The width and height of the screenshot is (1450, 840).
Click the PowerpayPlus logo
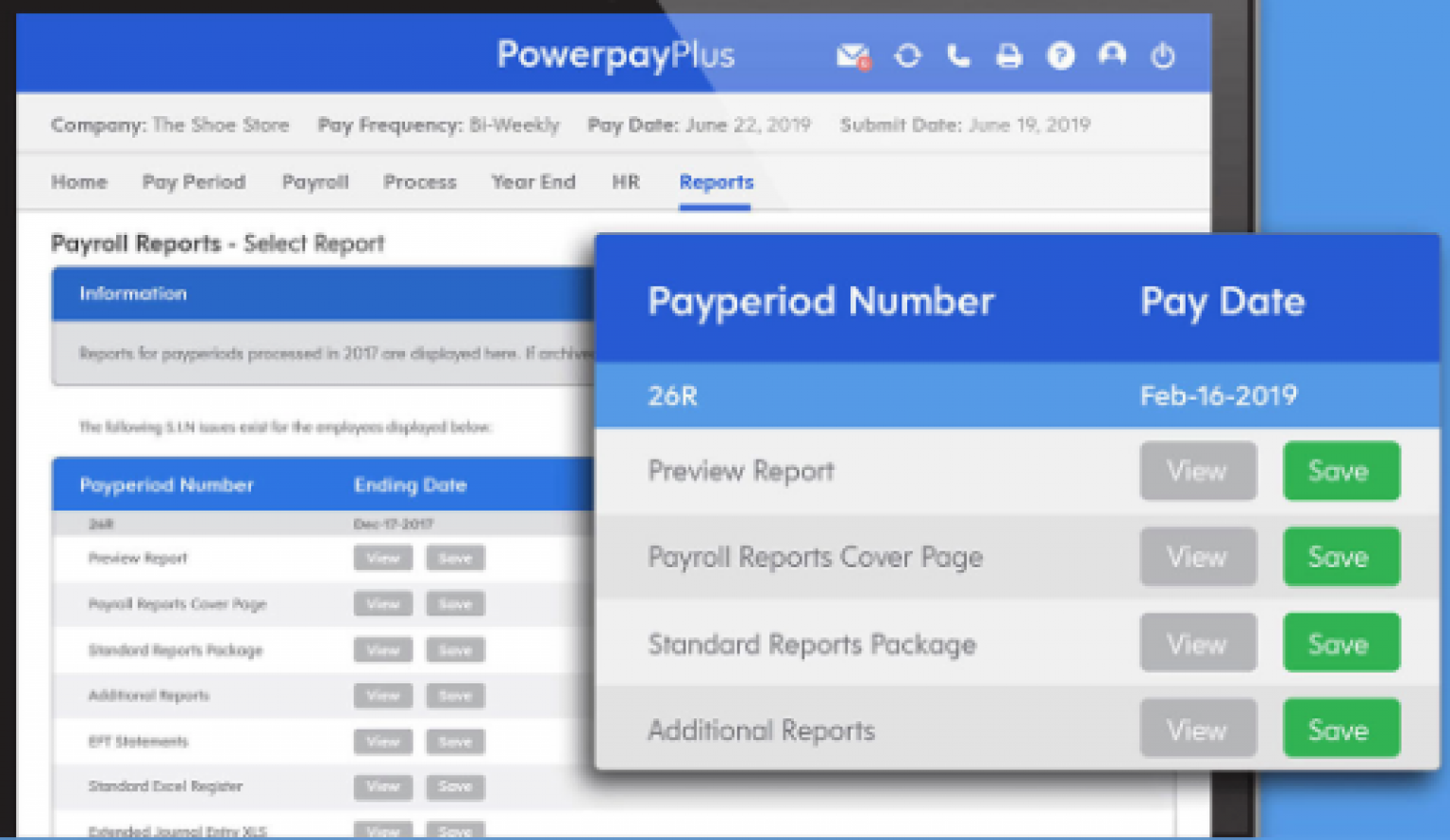[615, 54]
